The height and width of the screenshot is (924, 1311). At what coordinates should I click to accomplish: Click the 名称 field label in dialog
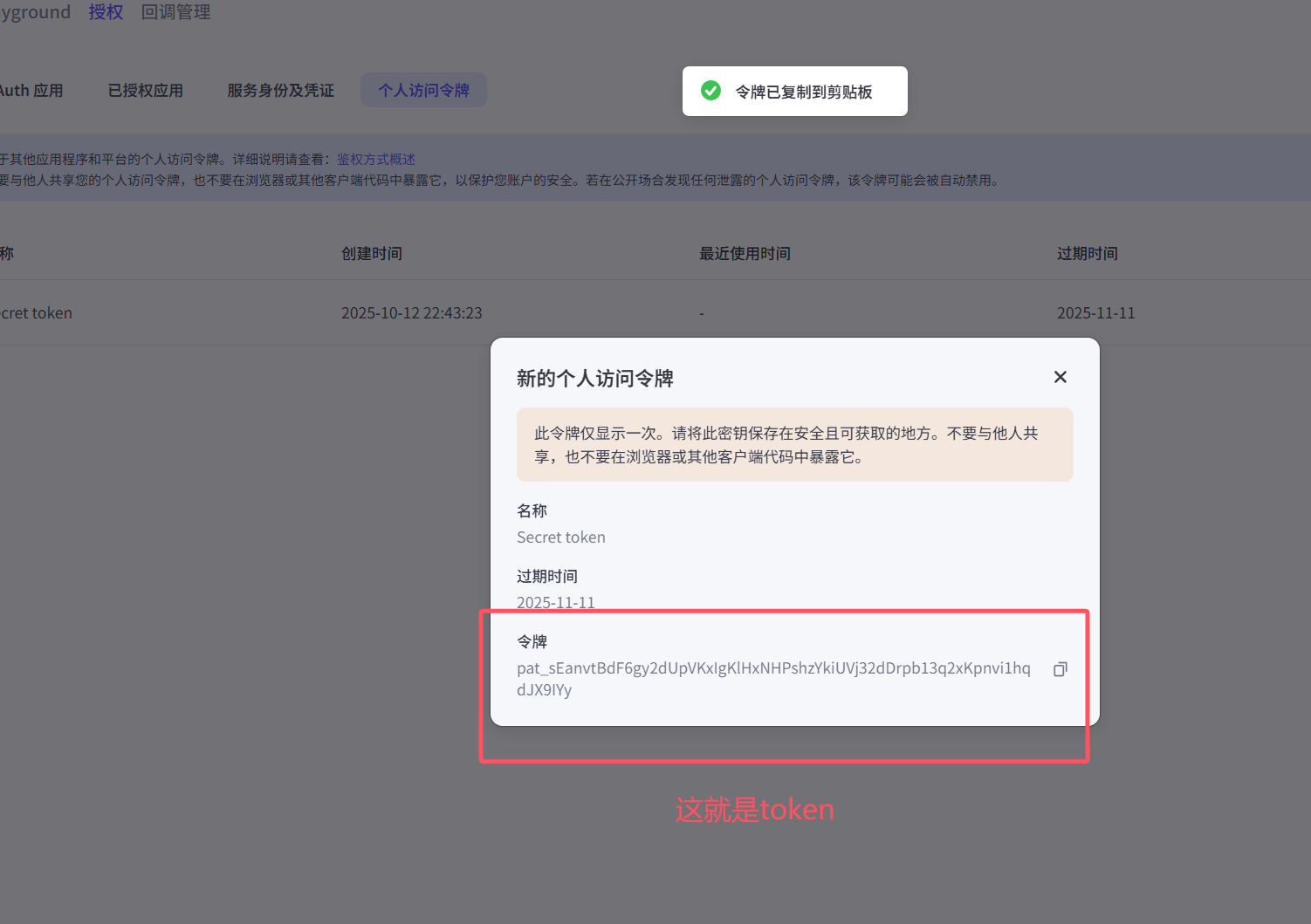(x=532, y=510)
